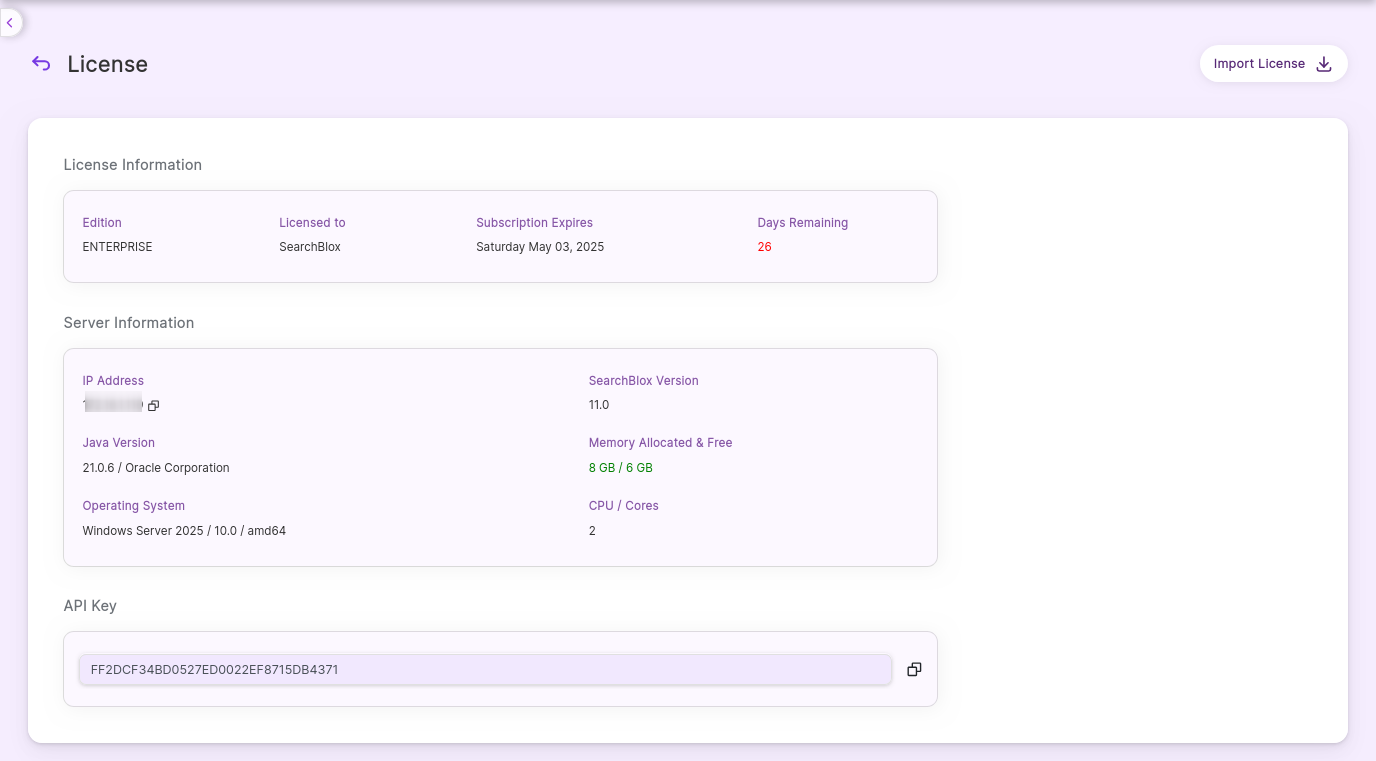Click the 'Edition' label
This screenshot has width=1376, height=761.
(x=102, y=223)
